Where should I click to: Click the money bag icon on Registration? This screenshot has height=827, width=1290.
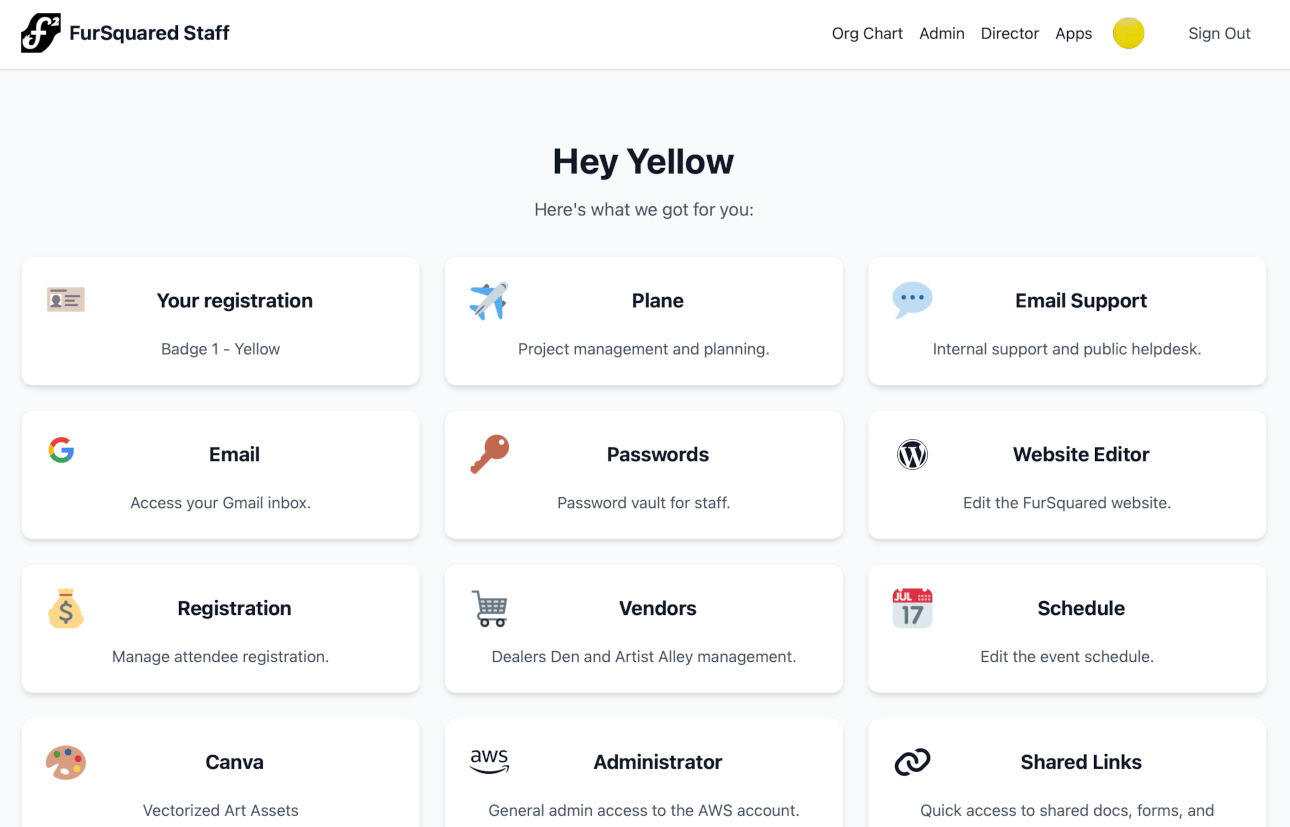tap(66, 608)
